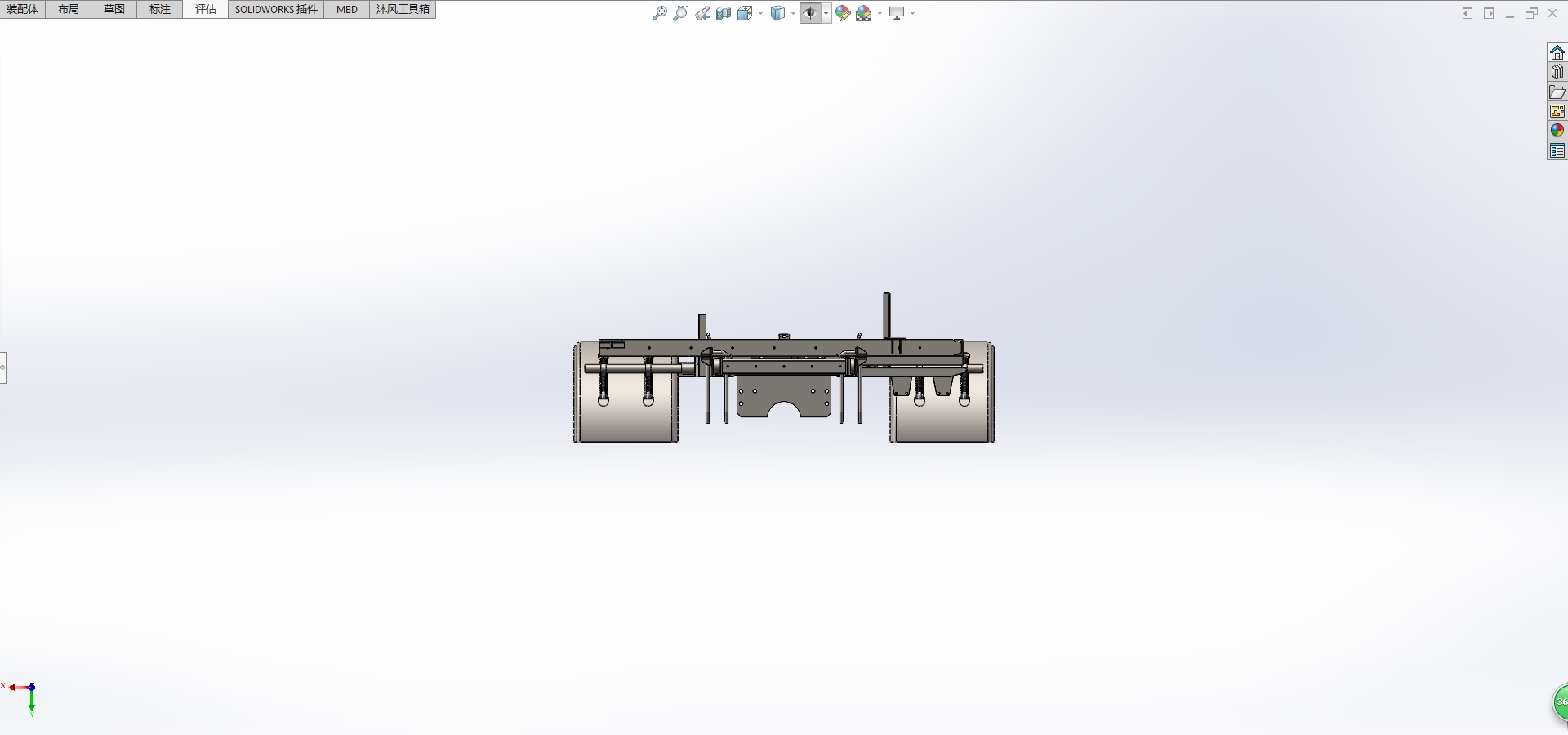Click the Apply Scene icon
The image size is (1568, 735).
point(864,13)
